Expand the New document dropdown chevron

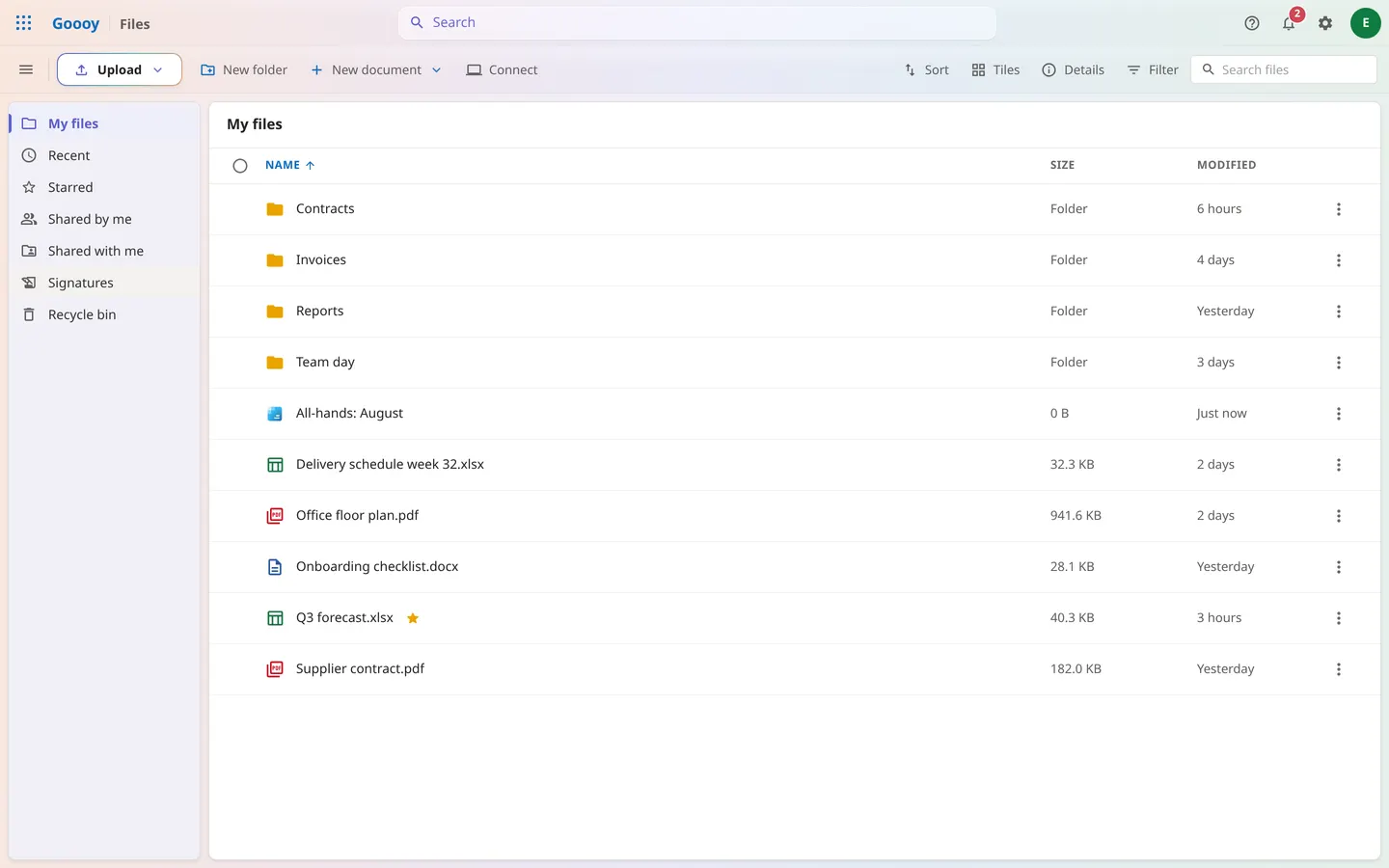tap(436, 69)
